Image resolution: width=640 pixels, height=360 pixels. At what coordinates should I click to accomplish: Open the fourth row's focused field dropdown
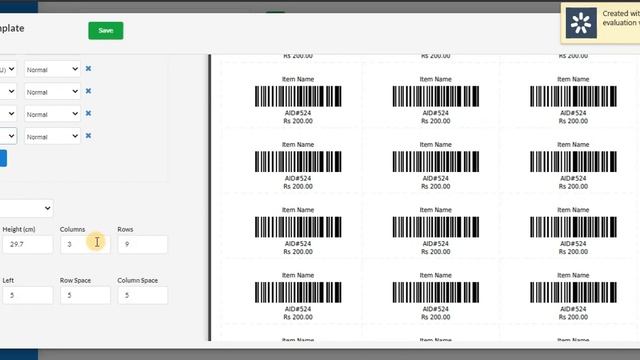[x=8, y=136]
